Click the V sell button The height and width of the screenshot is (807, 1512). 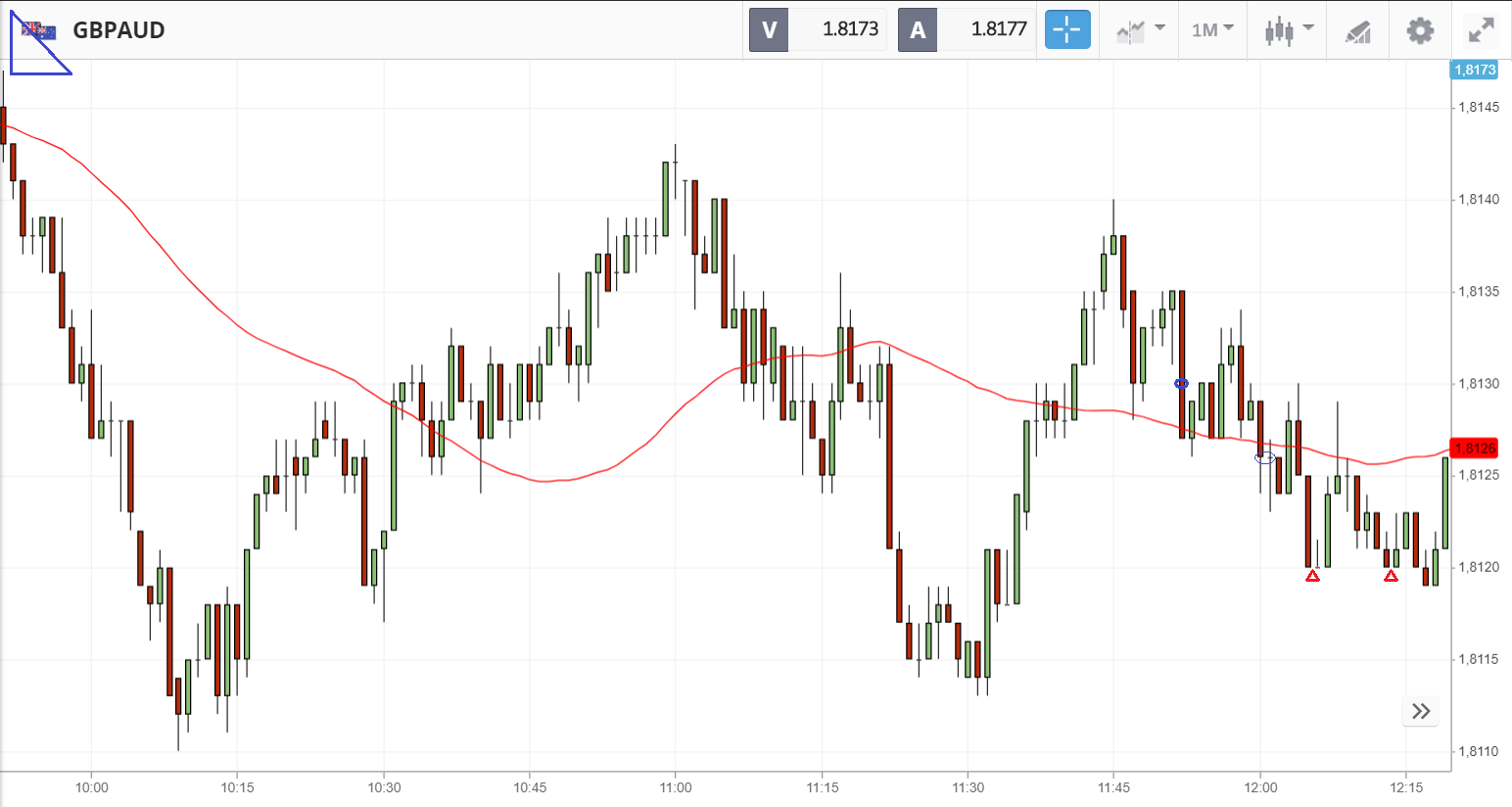click(x=769, y=29)
